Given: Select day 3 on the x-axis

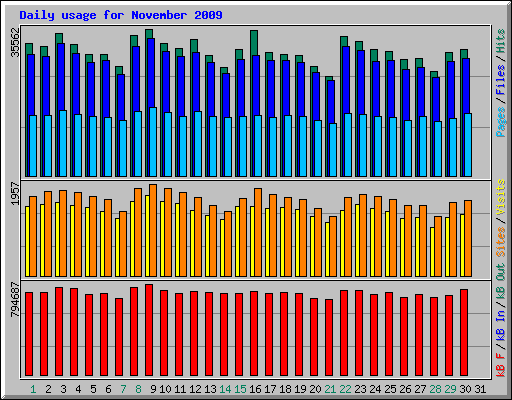Looking at the screenshot, I should [63, 389].
